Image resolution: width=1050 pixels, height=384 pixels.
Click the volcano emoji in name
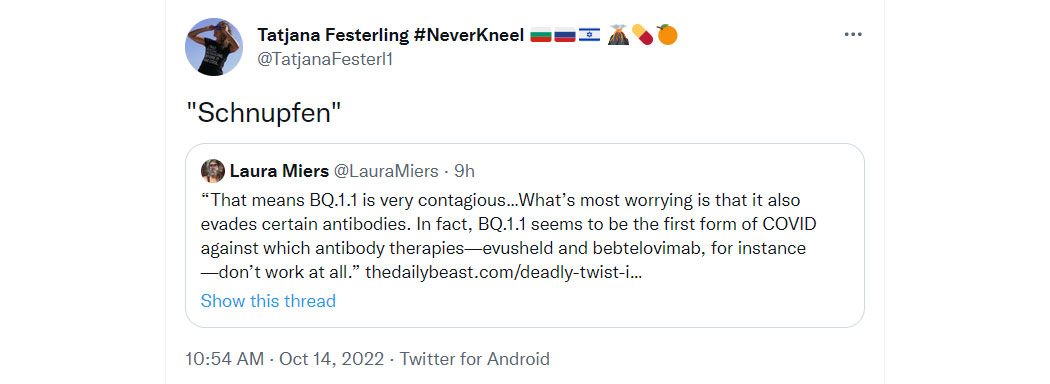tap(618, 35)
